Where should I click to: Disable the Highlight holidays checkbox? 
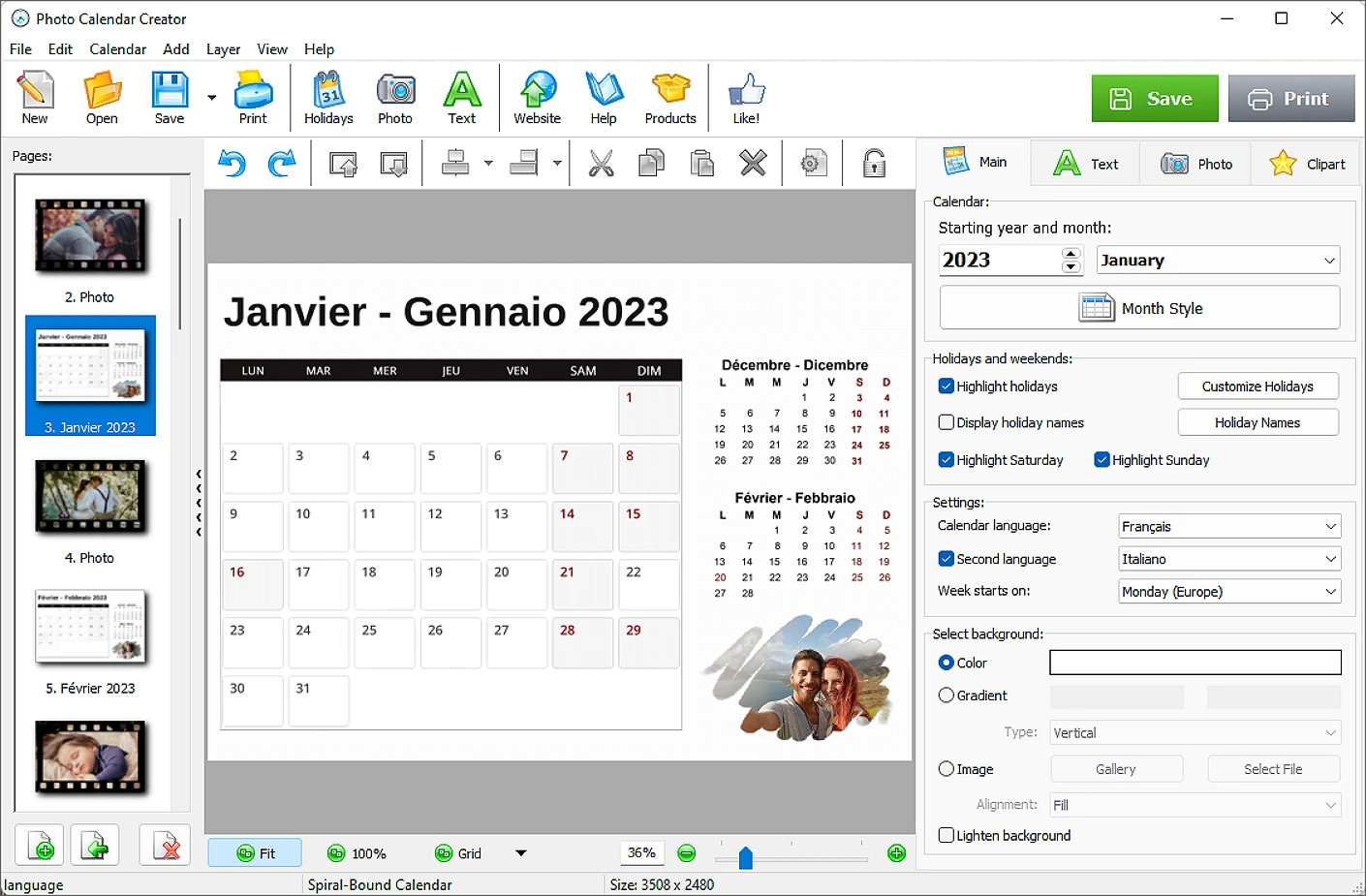(x=947, y=386)
